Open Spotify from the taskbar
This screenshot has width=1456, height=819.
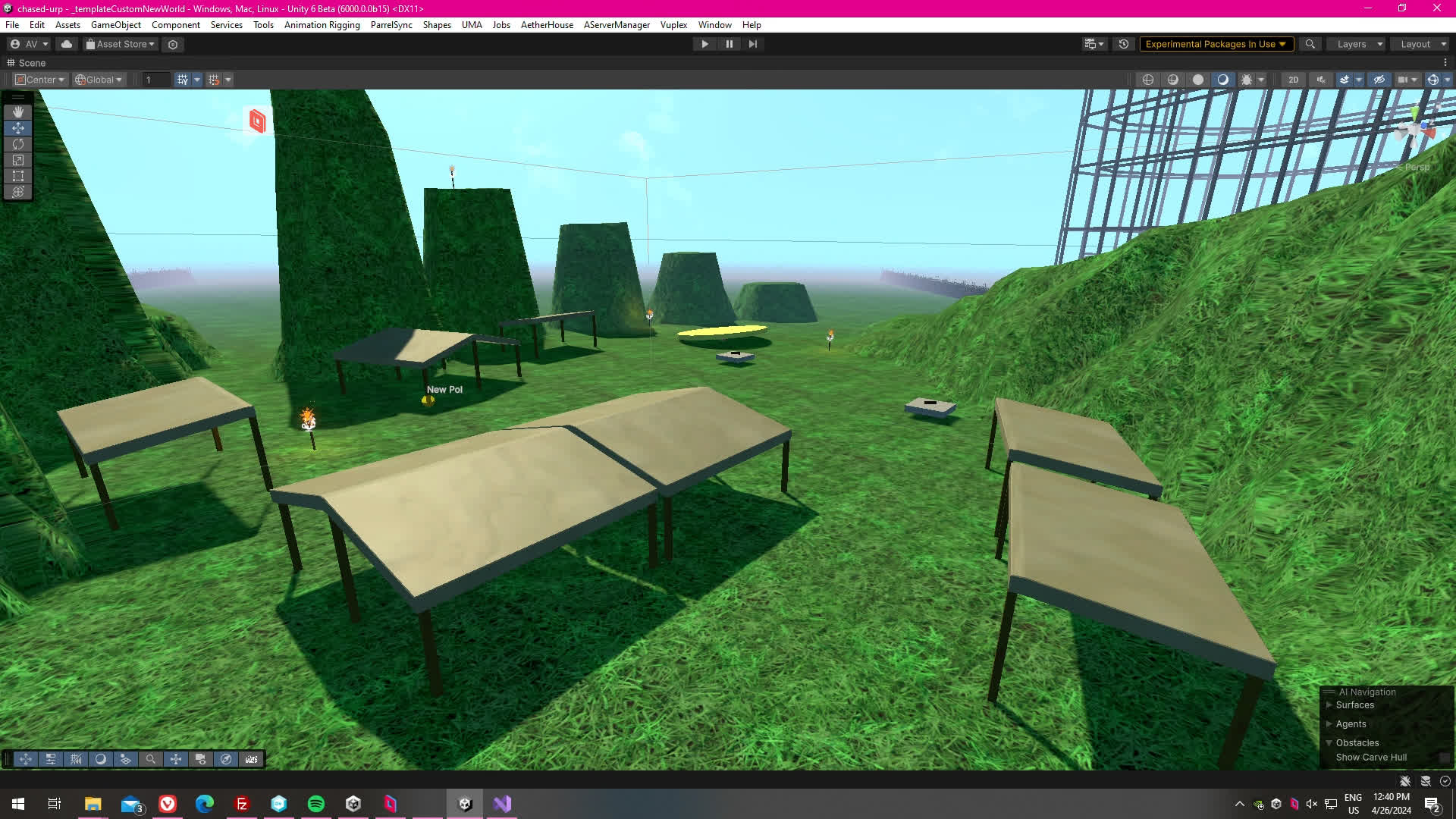point(316,804)
